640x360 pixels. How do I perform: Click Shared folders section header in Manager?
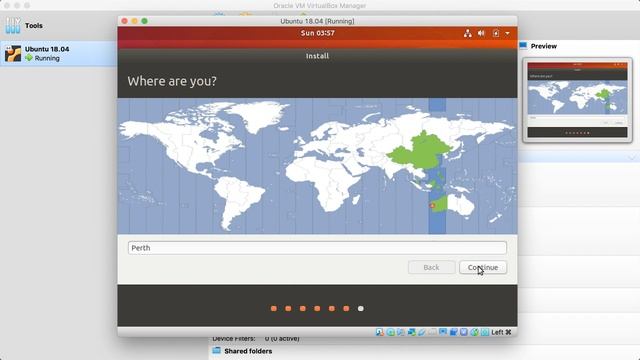pyautogui.click(x=248, y=351)
